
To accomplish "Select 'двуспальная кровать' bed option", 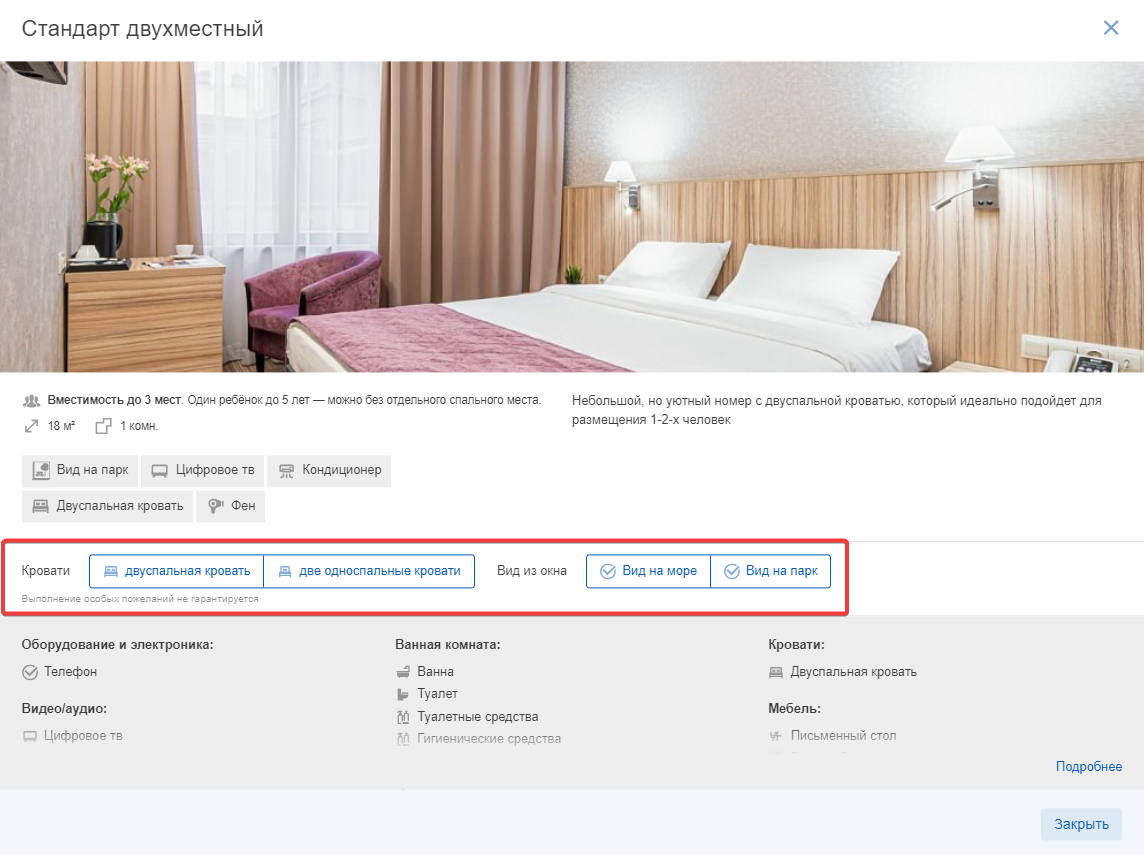I will click(177, 571).
